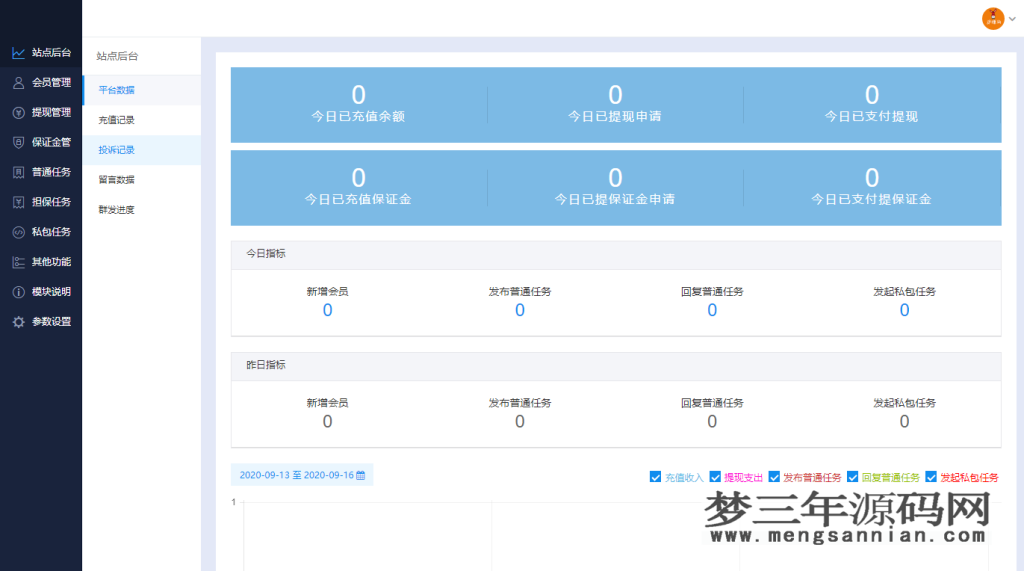The width and height of the screenshot is (1024, 571).
Task: Click the 会员管理 person icon
Action: pyautogui.click(x=18, y=83)
